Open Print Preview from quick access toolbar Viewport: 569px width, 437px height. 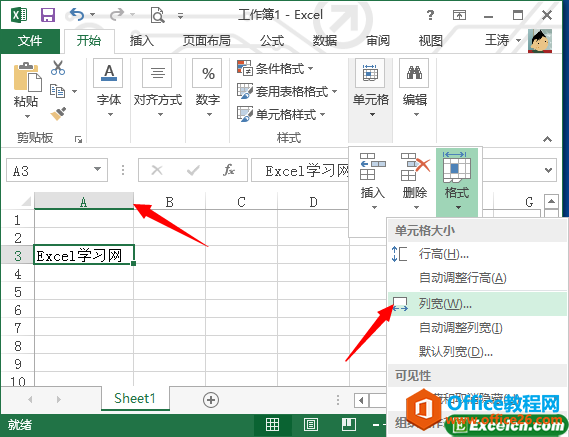(x=157, y=15)
